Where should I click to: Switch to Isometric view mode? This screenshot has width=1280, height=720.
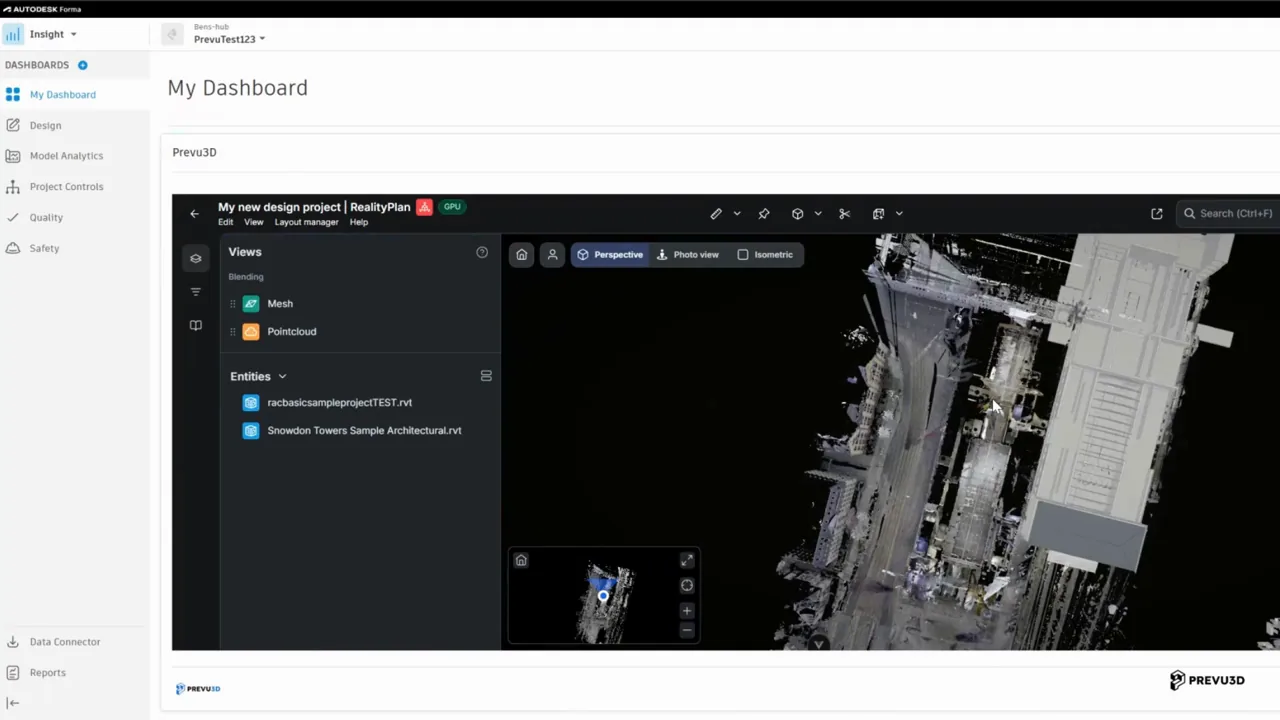[765, 255]
